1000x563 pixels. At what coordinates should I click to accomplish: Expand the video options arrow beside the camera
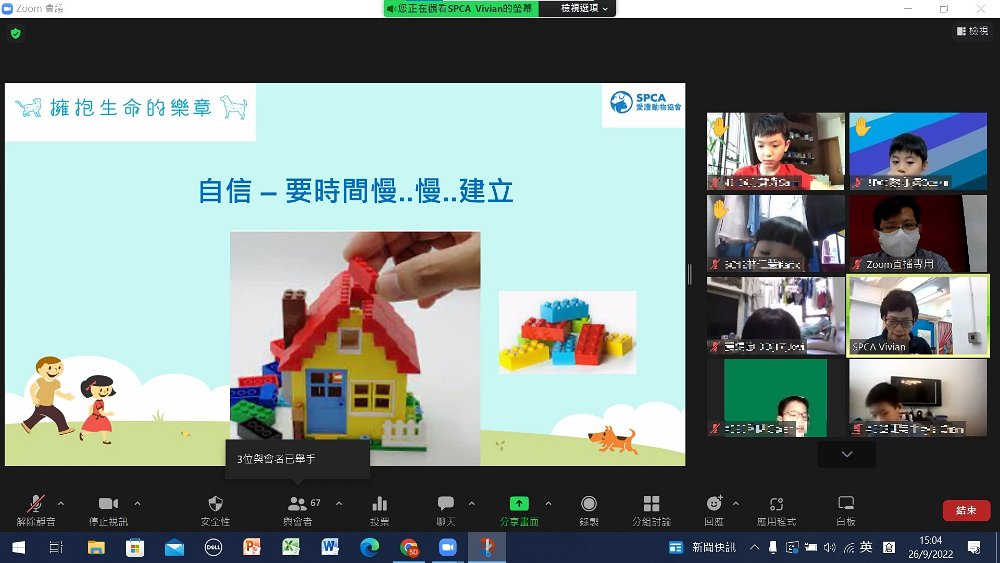137,503
